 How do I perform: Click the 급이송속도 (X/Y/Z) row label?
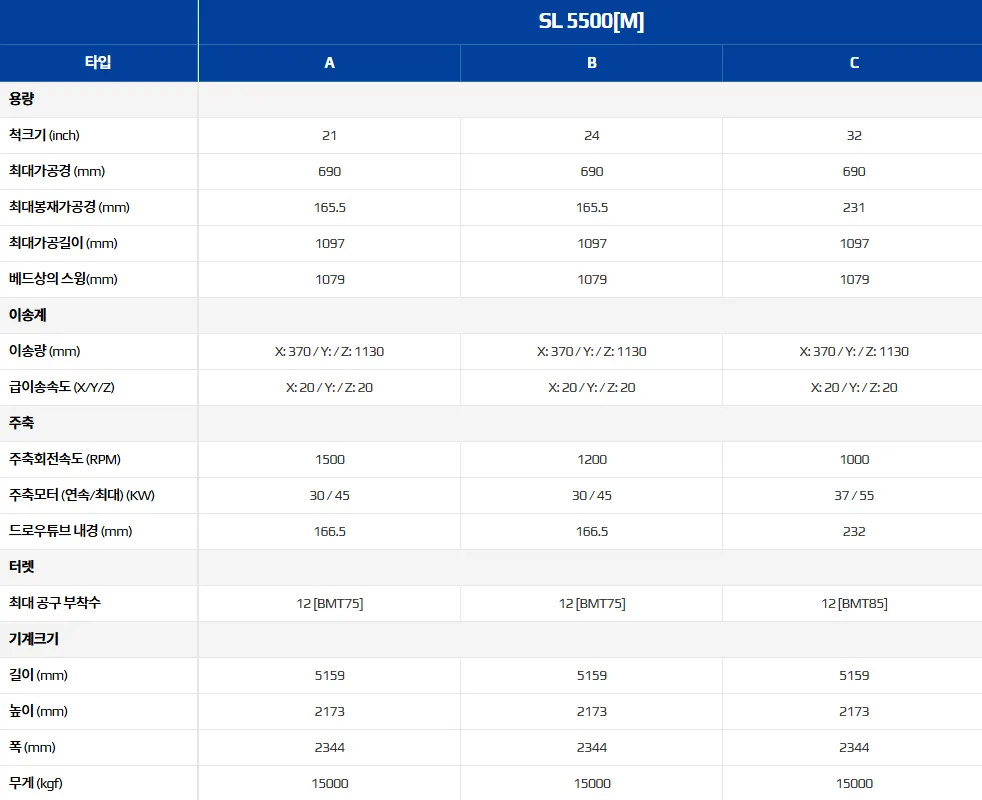61,387
